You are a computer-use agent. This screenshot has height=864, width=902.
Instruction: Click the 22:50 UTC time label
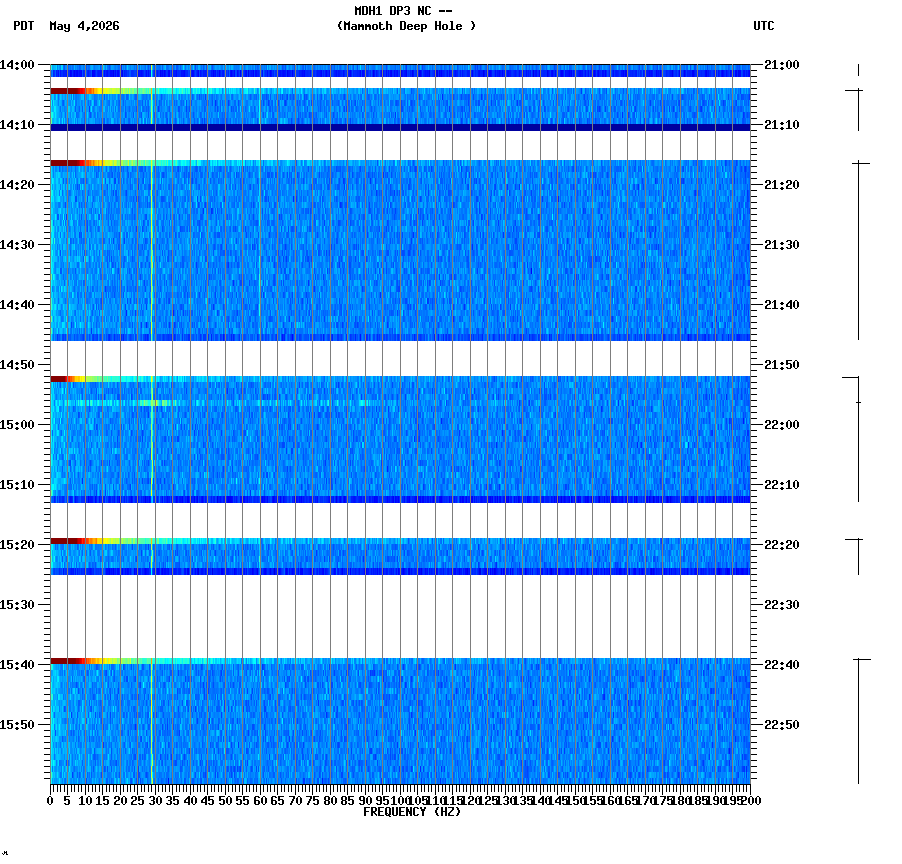782,725
